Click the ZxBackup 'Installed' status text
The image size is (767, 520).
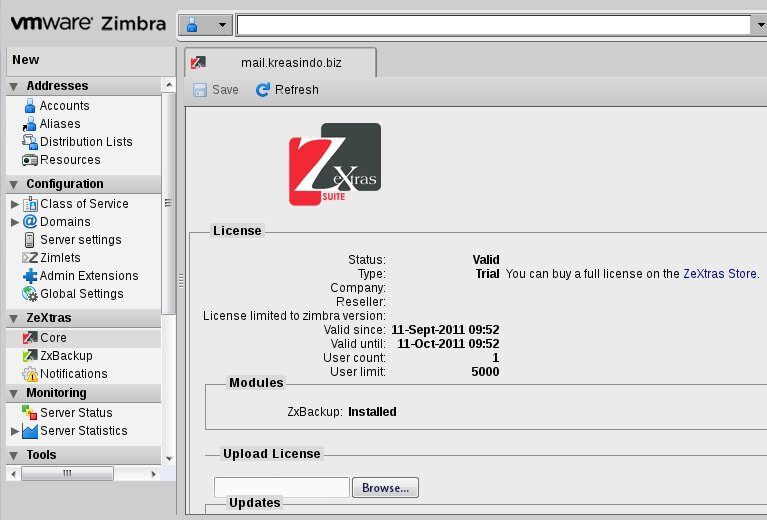(x=372, y=411)
